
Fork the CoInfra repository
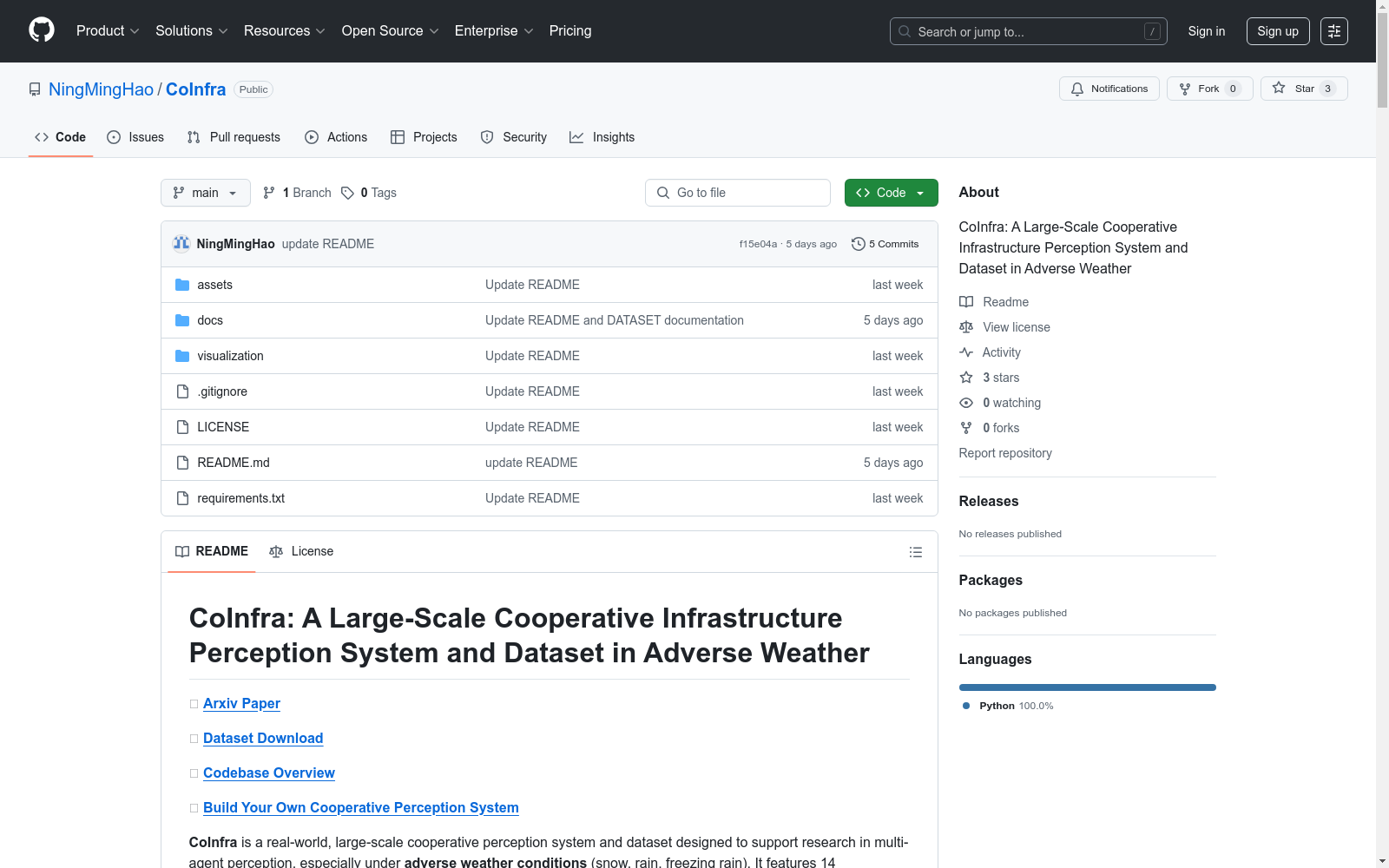[x=1210, y=89]
